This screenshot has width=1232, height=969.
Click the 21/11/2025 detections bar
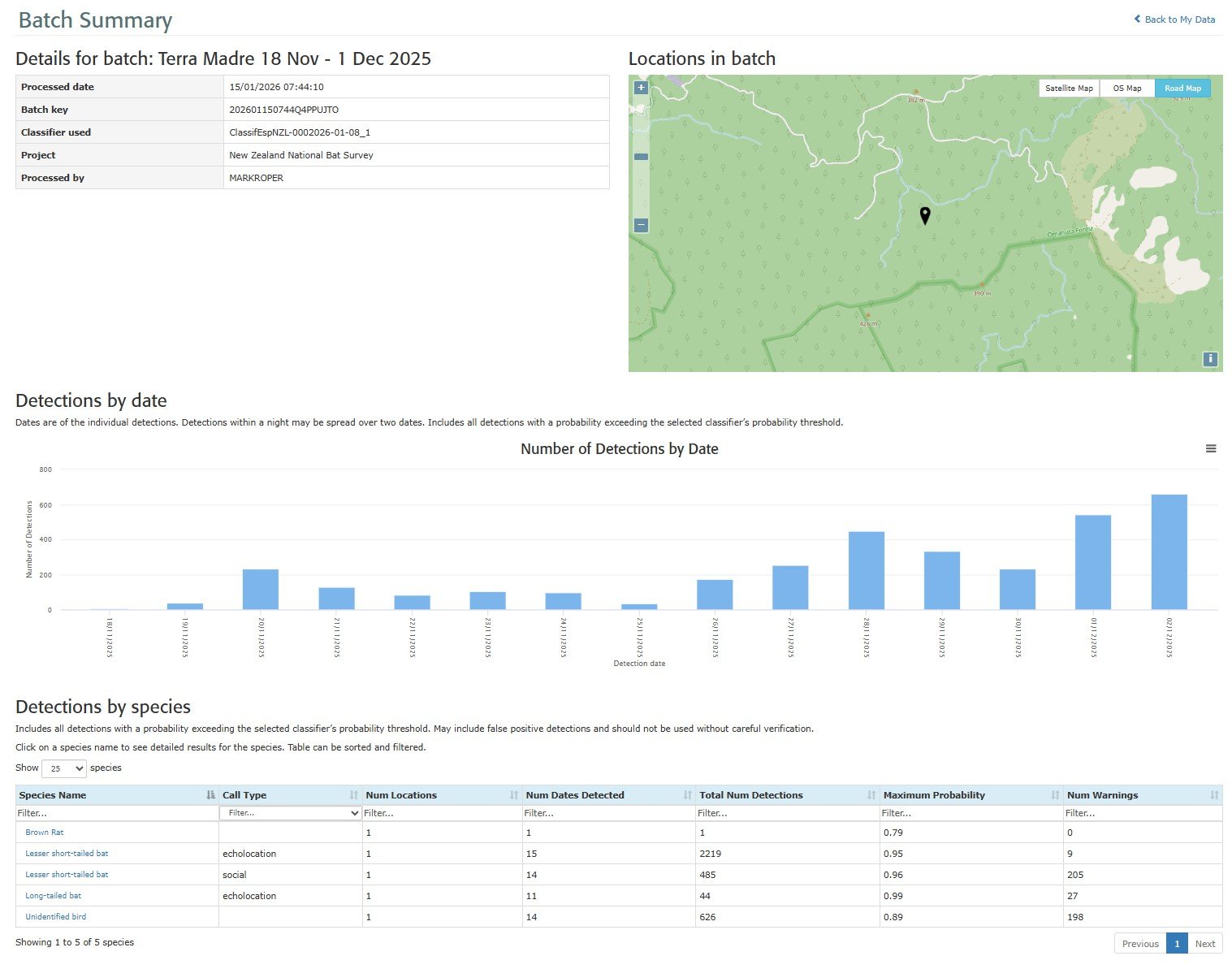336,599
